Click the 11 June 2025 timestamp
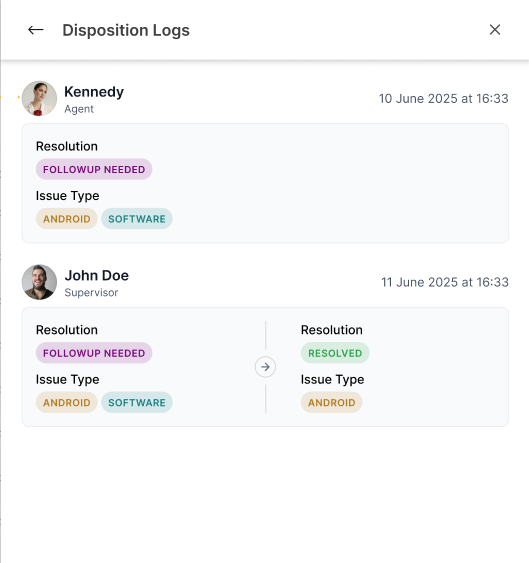 coord(445,282)
